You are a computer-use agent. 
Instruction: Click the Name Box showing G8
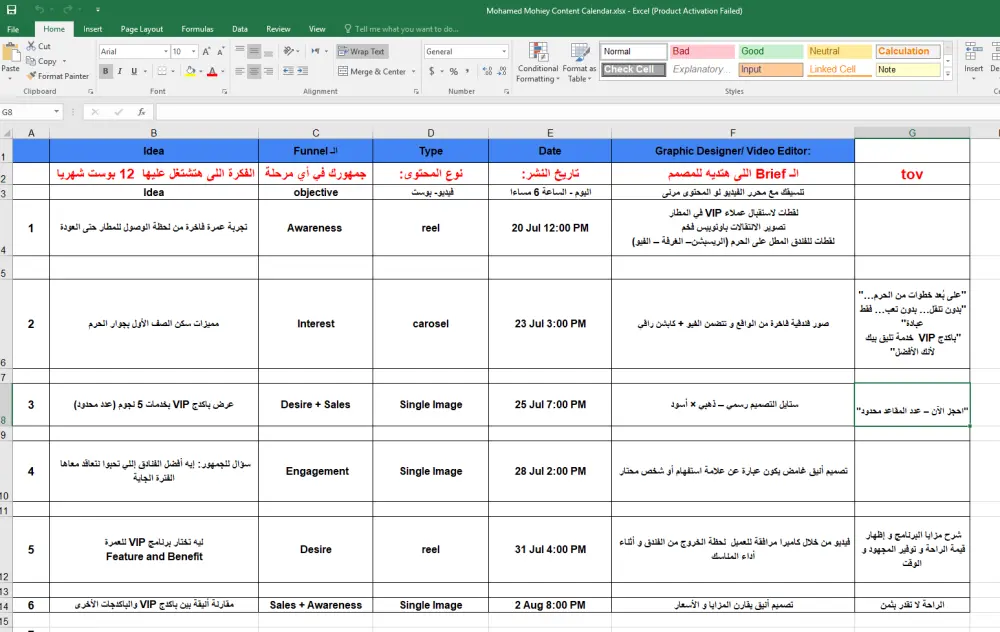[31, 111]
